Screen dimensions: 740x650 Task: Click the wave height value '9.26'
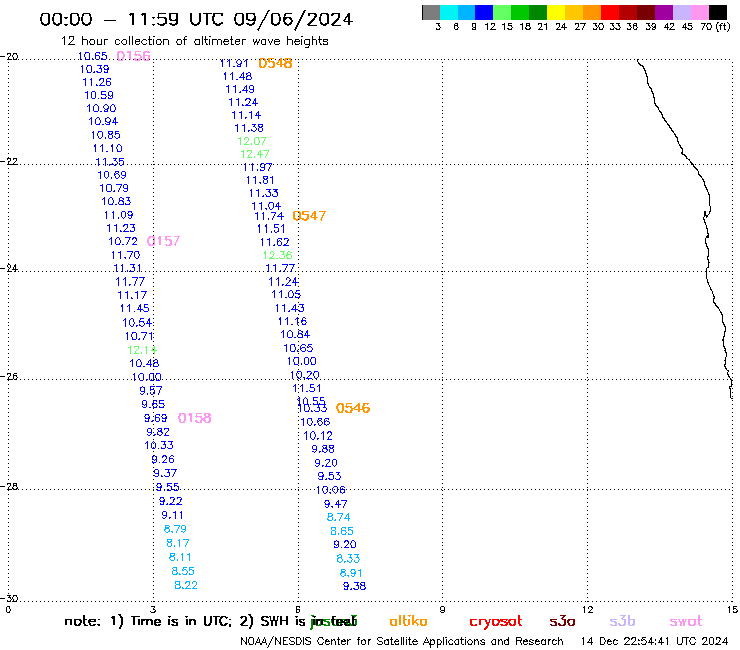coord(163,459)
